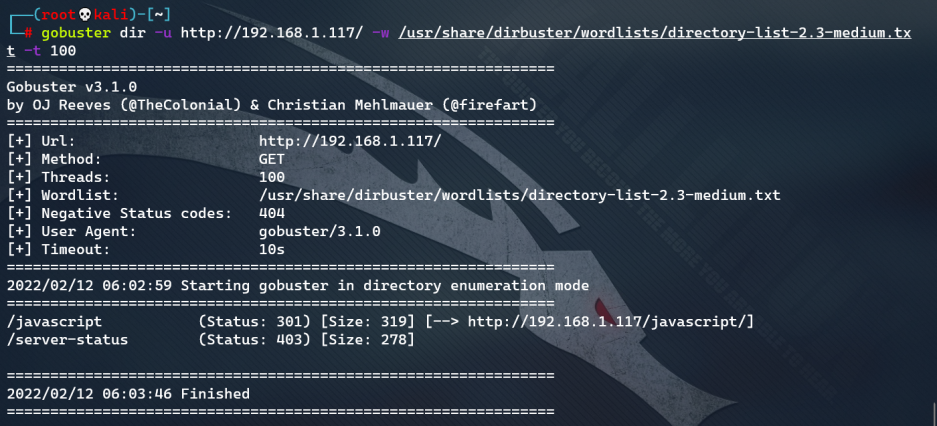The height and width of the screenshot is (426, 937).
Task: Click the @firefart author handle
Action: click(489, 105)
